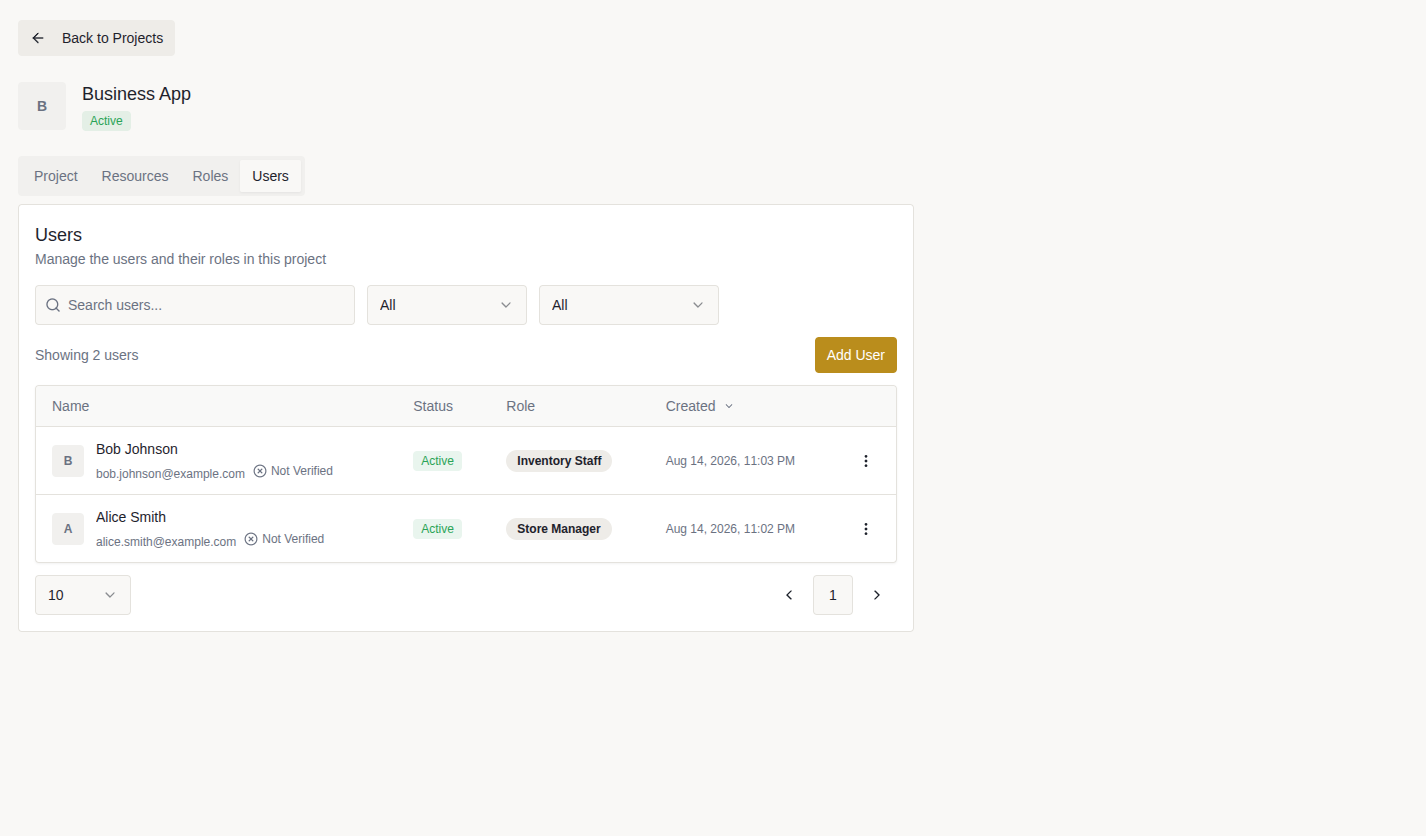Click bob.johnson@example.com email text
The width and height of the screenshot is (1426, 836).
coord(170,473)
